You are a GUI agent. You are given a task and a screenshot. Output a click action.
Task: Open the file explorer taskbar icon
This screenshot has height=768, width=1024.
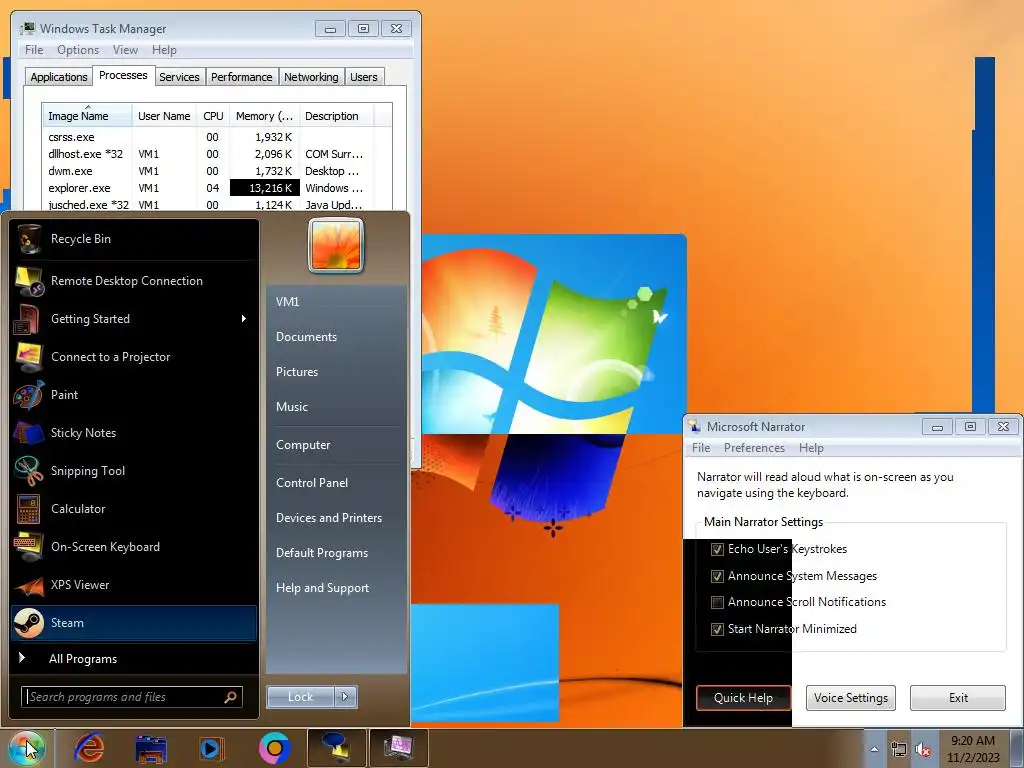pos(151,748)
